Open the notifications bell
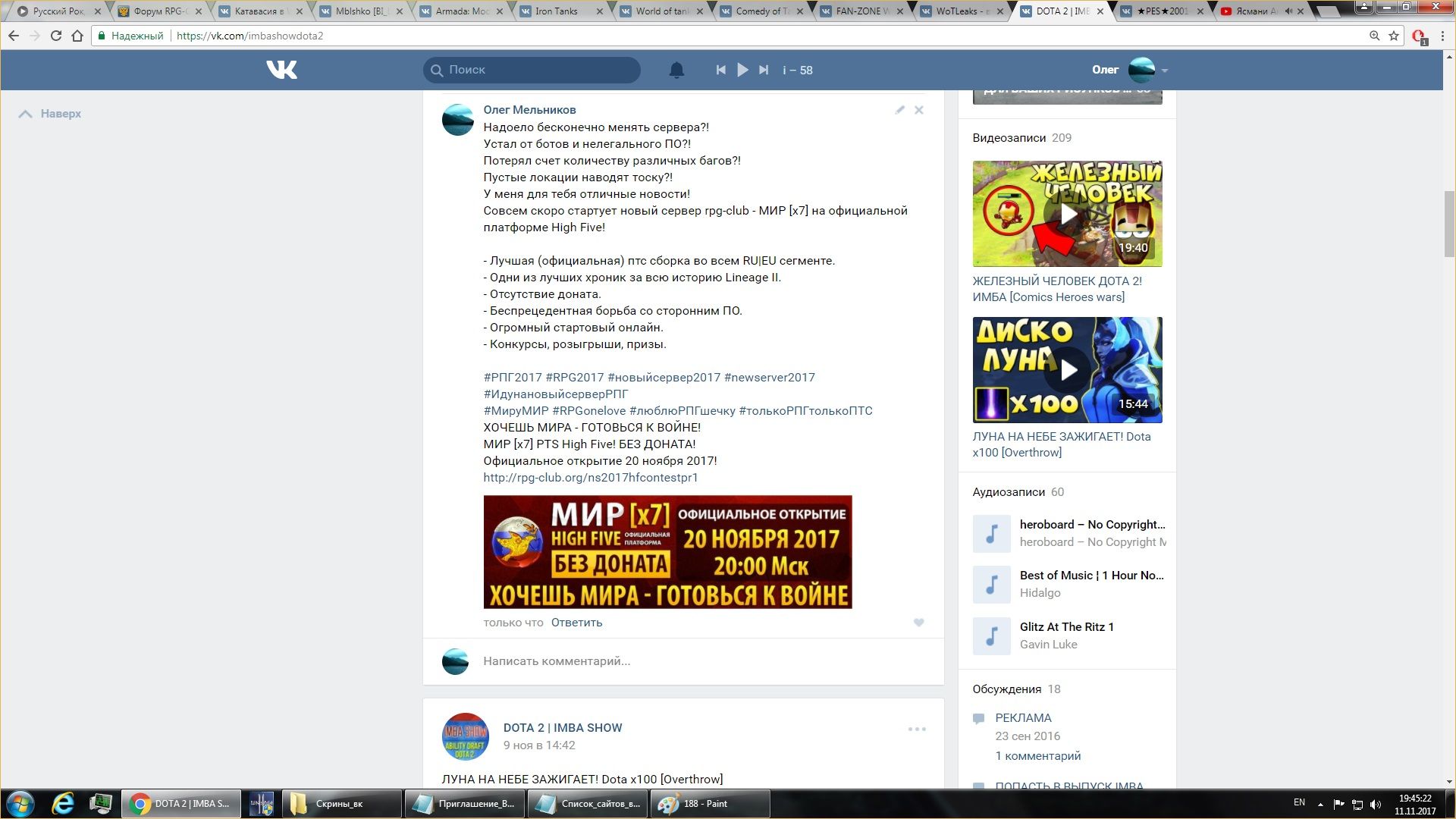This screenshot has width=1456, height=819. (x=676, y=70)
